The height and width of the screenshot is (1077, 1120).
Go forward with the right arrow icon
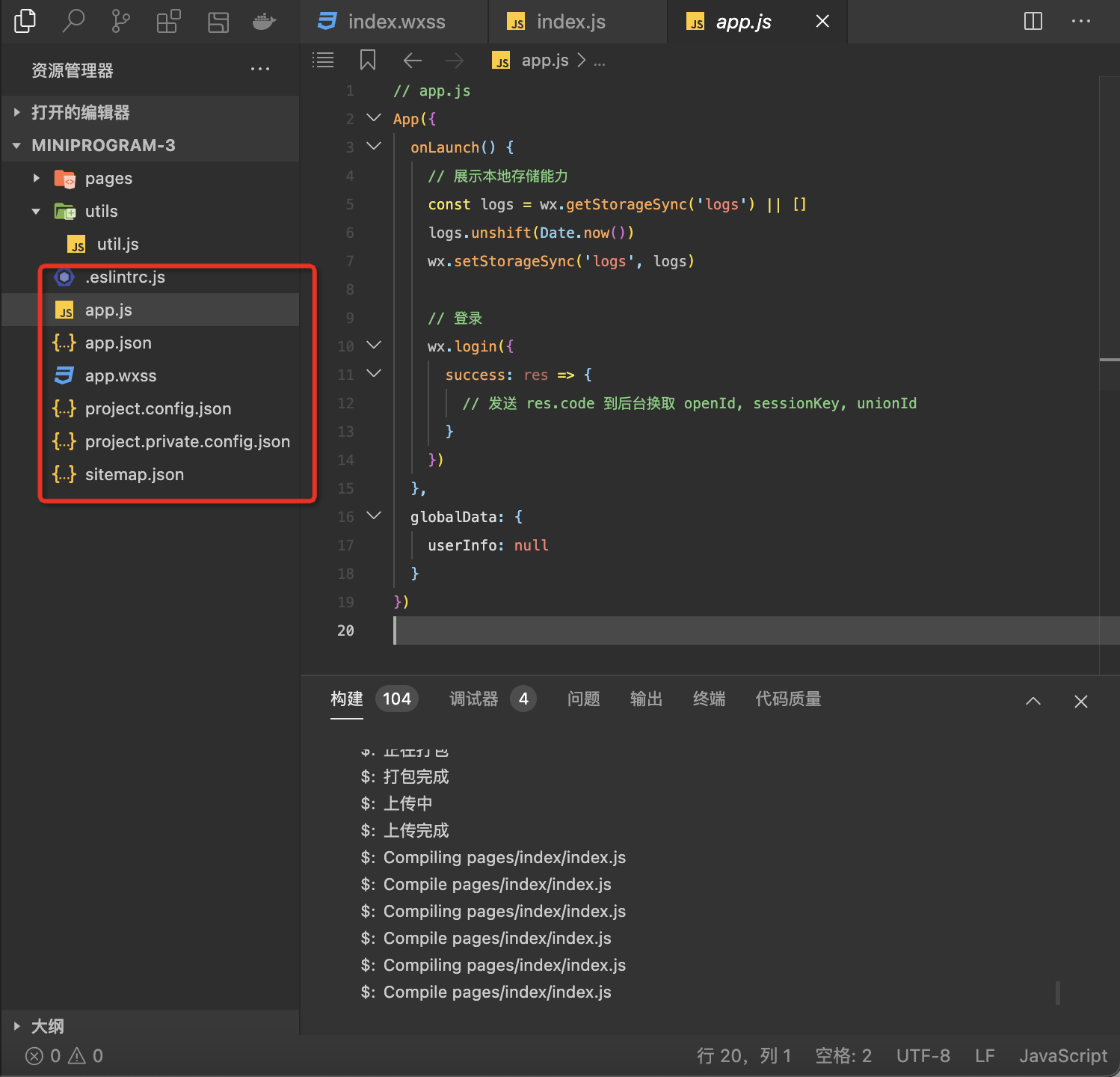point(455,61)
